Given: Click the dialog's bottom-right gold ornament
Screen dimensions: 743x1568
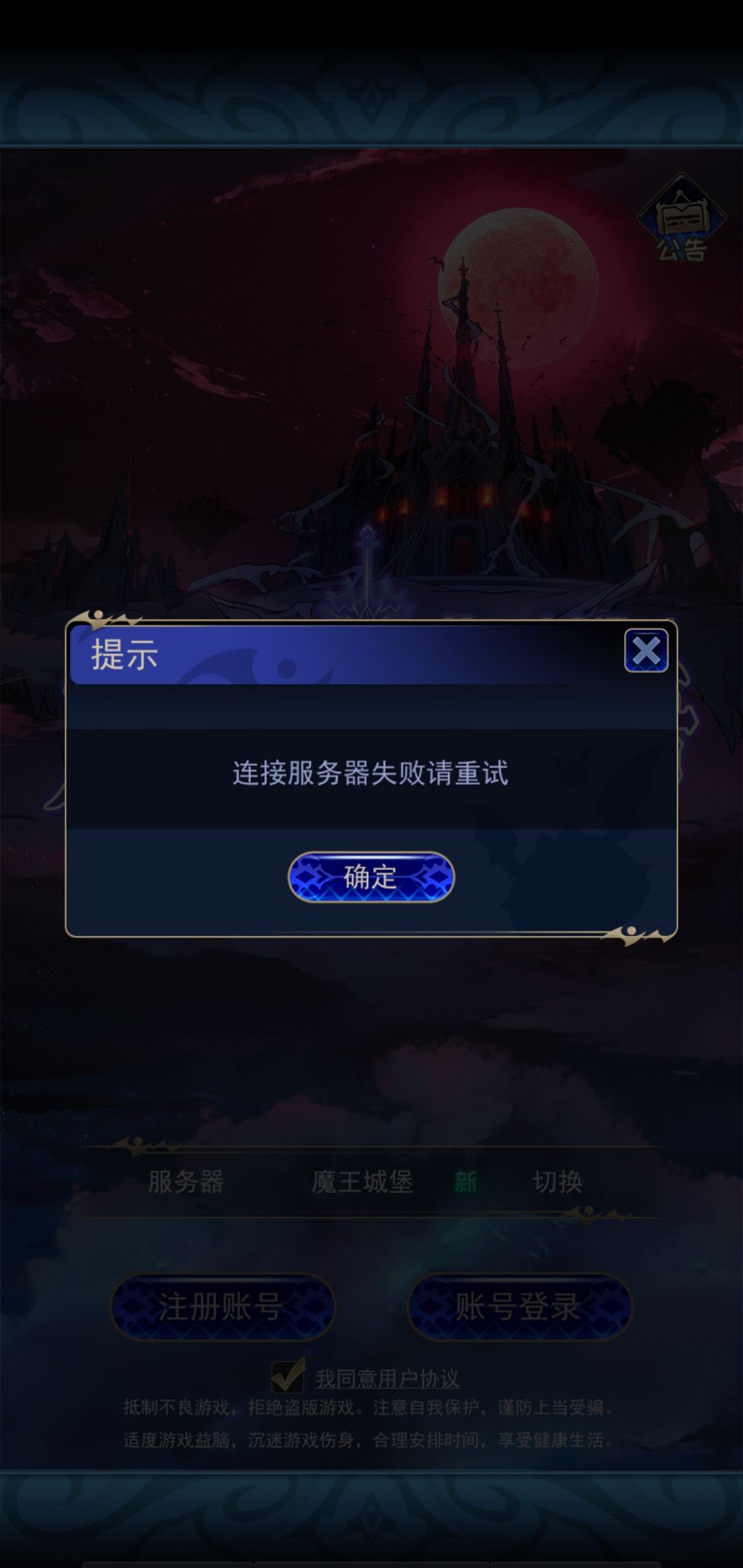Looking at the screenshot, I should [637, 935].
